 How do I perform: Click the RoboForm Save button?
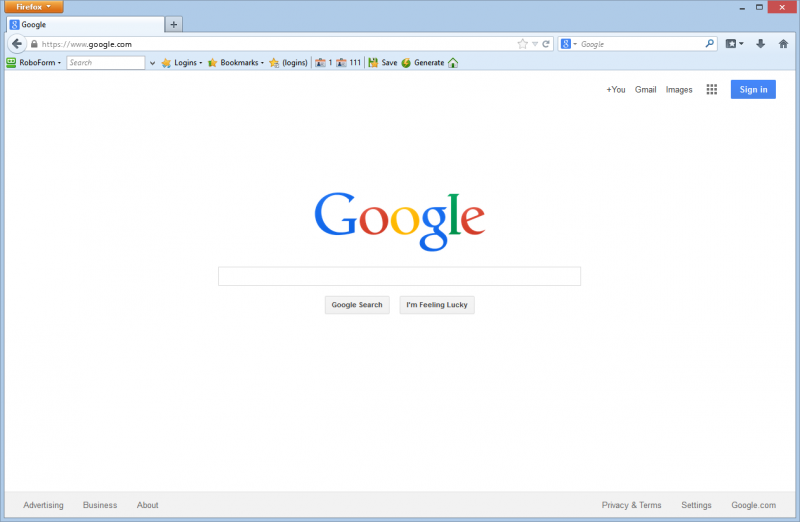383,63
